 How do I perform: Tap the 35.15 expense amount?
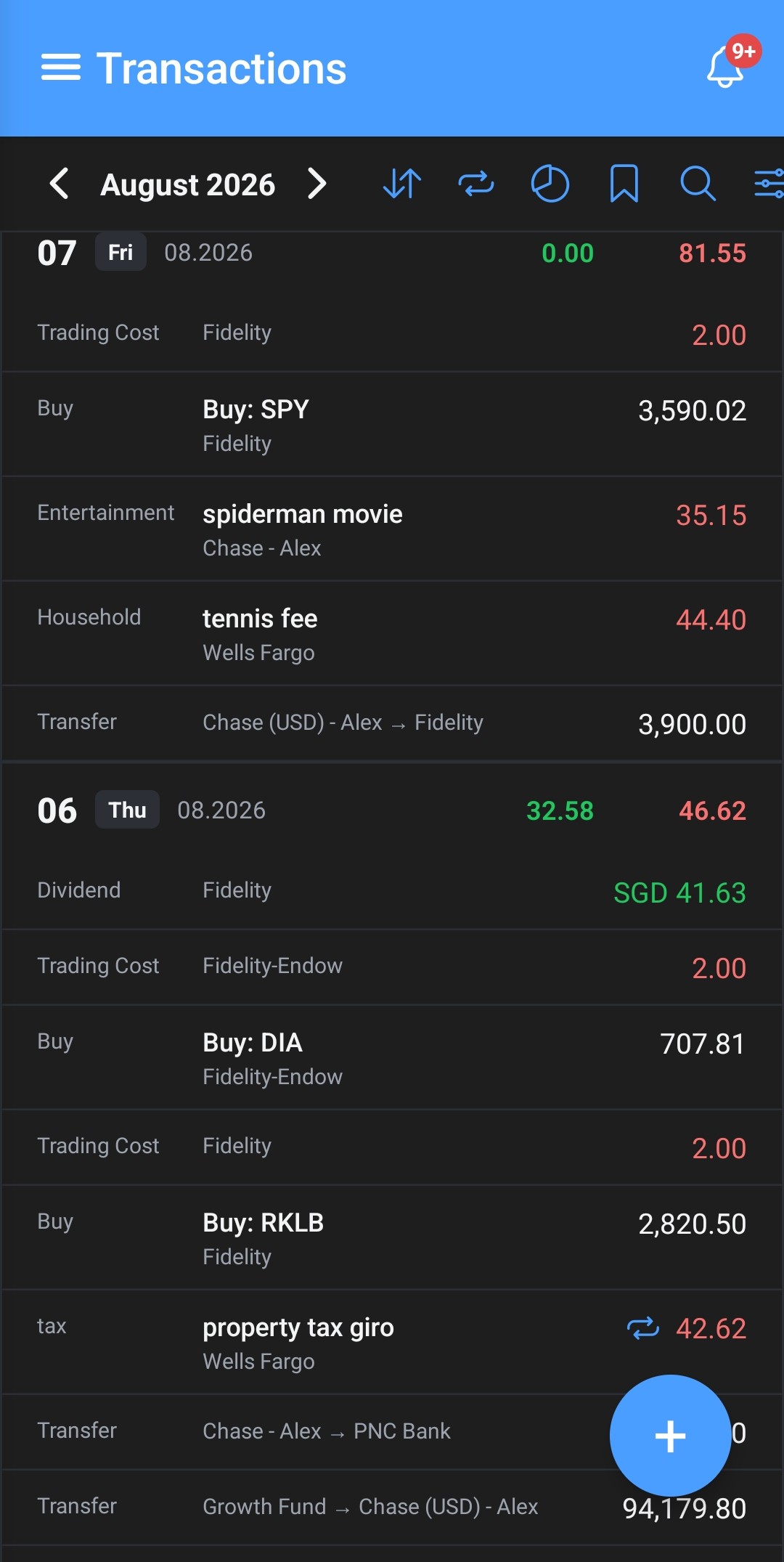click(711, 516)
